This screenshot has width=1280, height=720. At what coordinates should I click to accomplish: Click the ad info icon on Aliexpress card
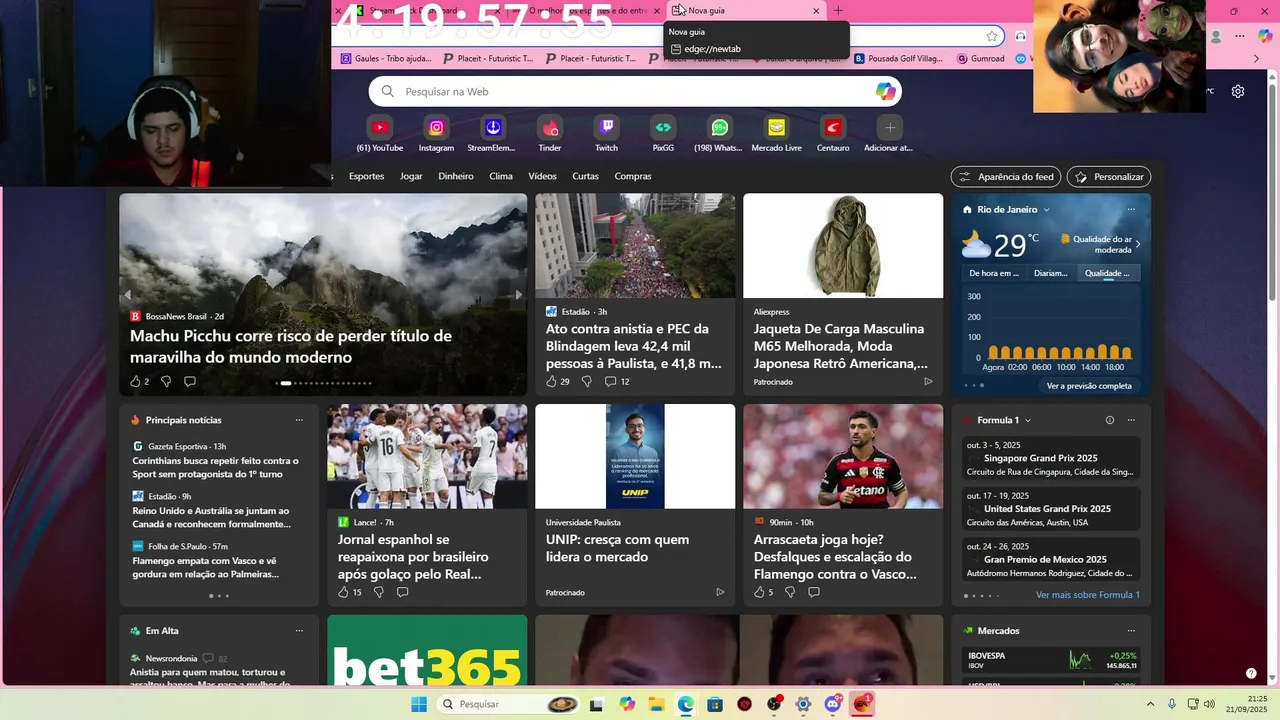(x=928, y=381)
